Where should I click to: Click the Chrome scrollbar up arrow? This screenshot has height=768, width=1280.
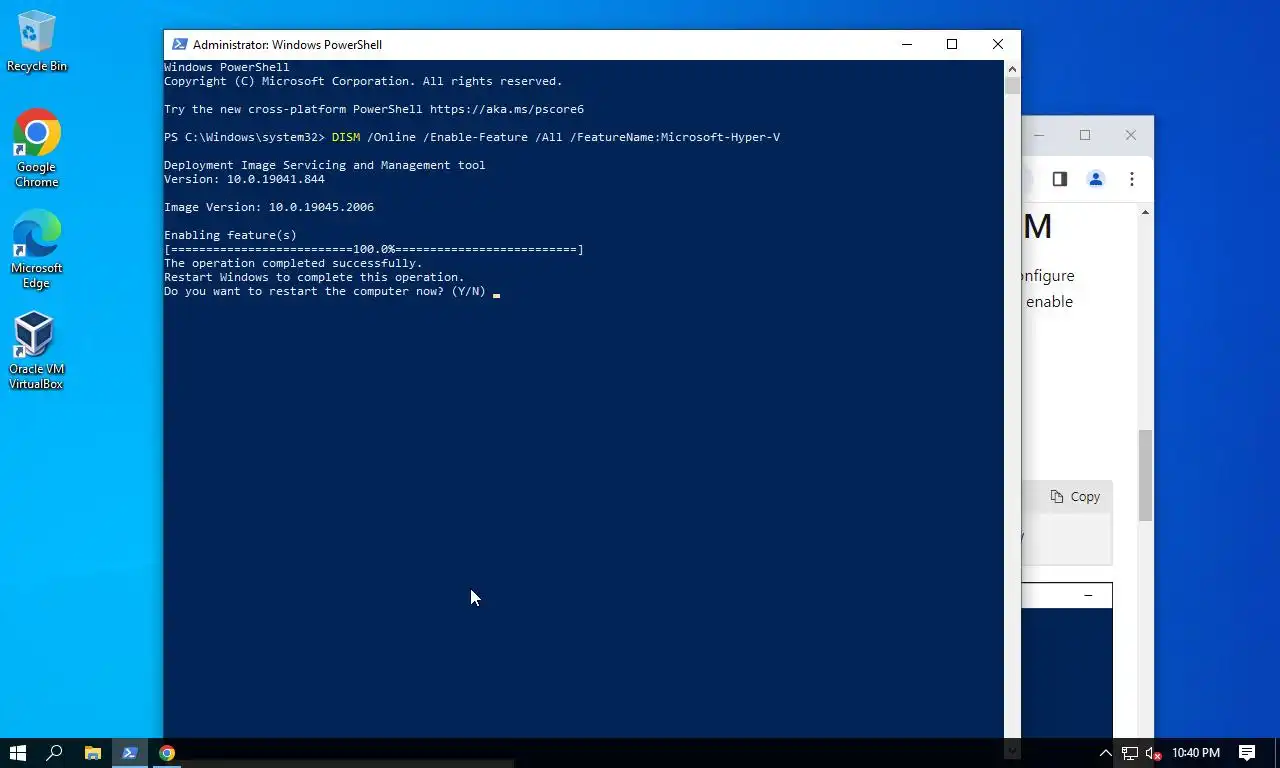tap(1145, 212)
